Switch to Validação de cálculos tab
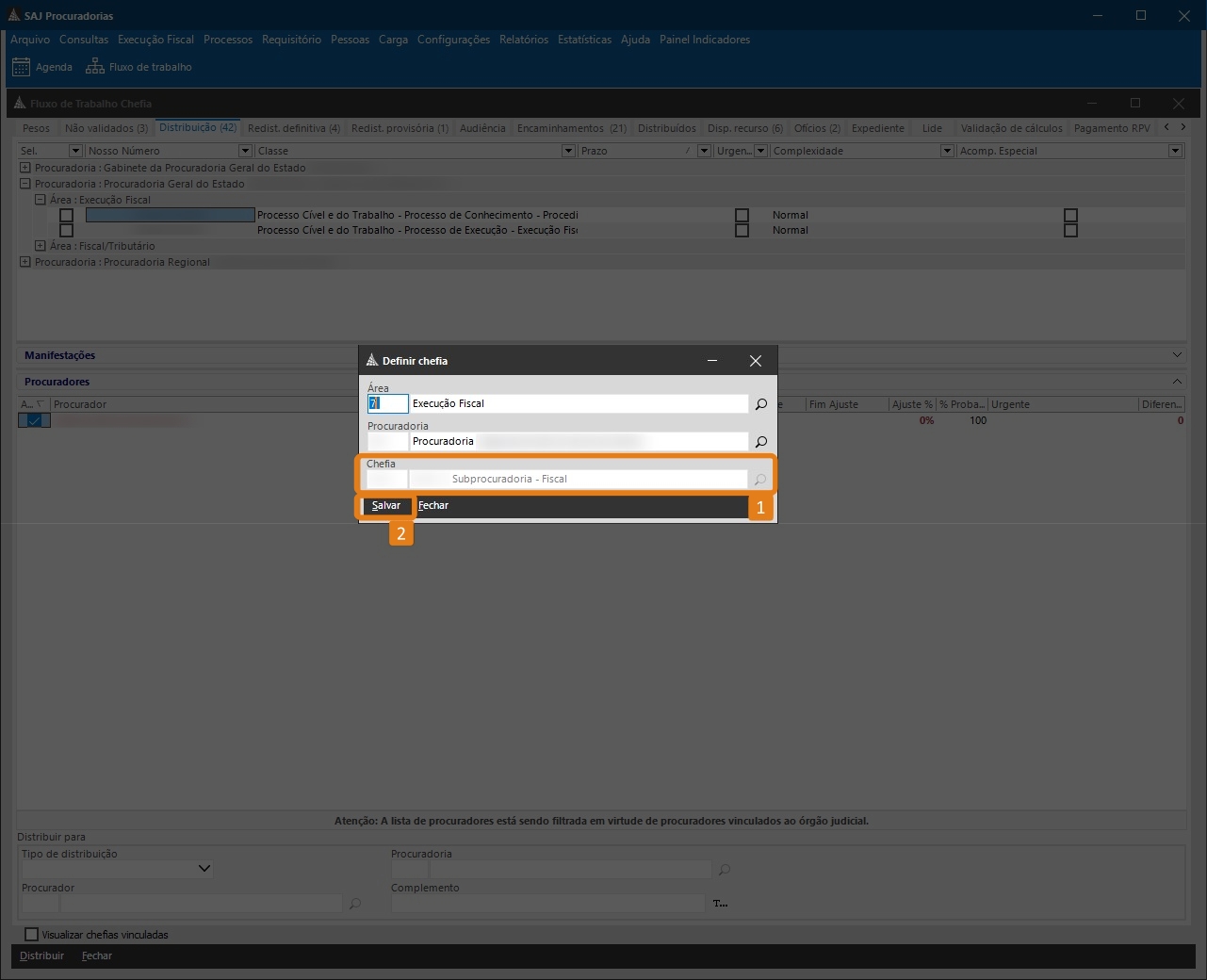1207x980 pixels. (1011, 128)
